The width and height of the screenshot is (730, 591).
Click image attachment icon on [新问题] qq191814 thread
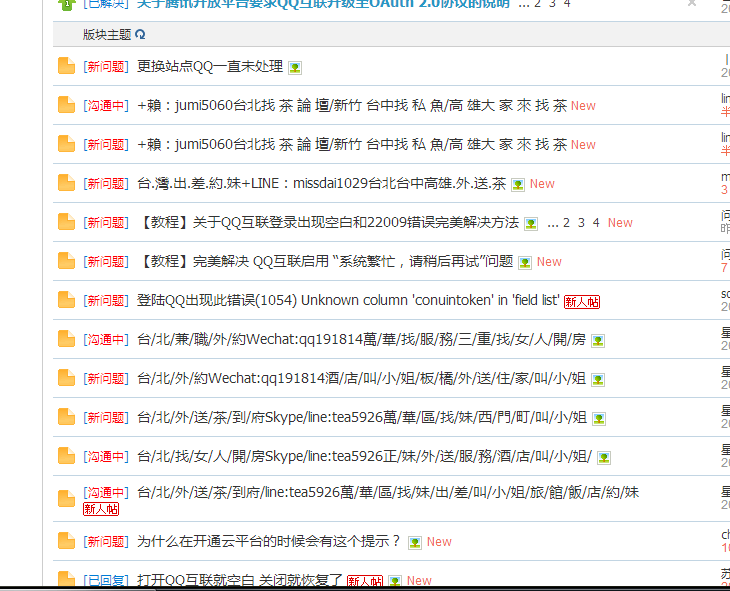[x=598, y=380]
